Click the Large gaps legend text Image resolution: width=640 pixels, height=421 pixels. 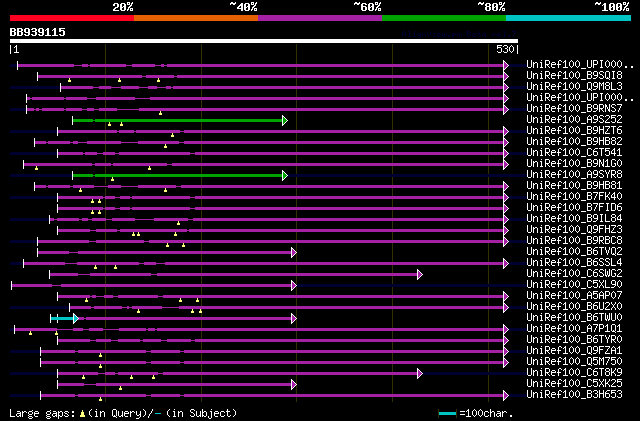123,413
